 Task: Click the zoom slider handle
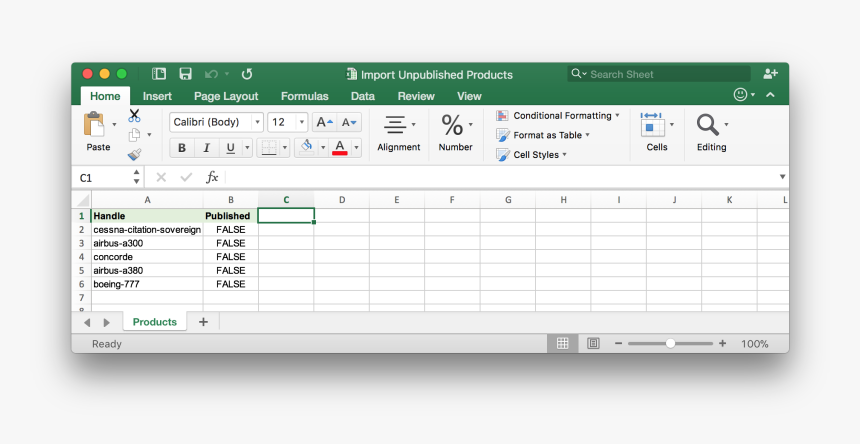[x=670, y=343]
